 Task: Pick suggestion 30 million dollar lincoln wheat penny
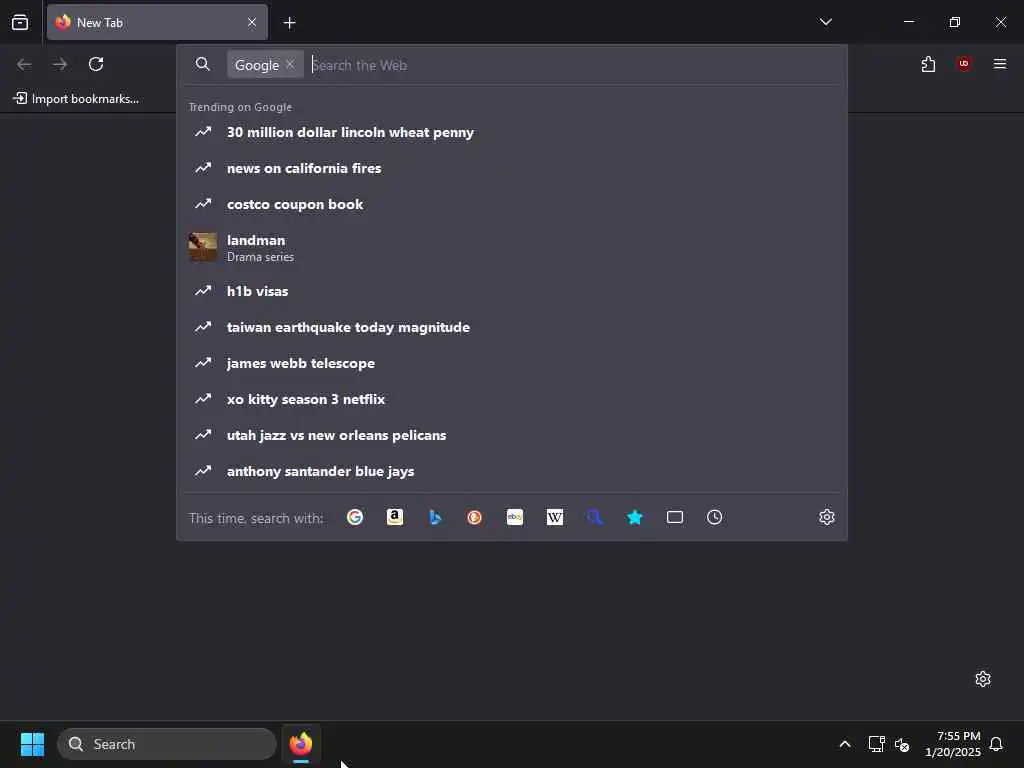coord(512,132)
